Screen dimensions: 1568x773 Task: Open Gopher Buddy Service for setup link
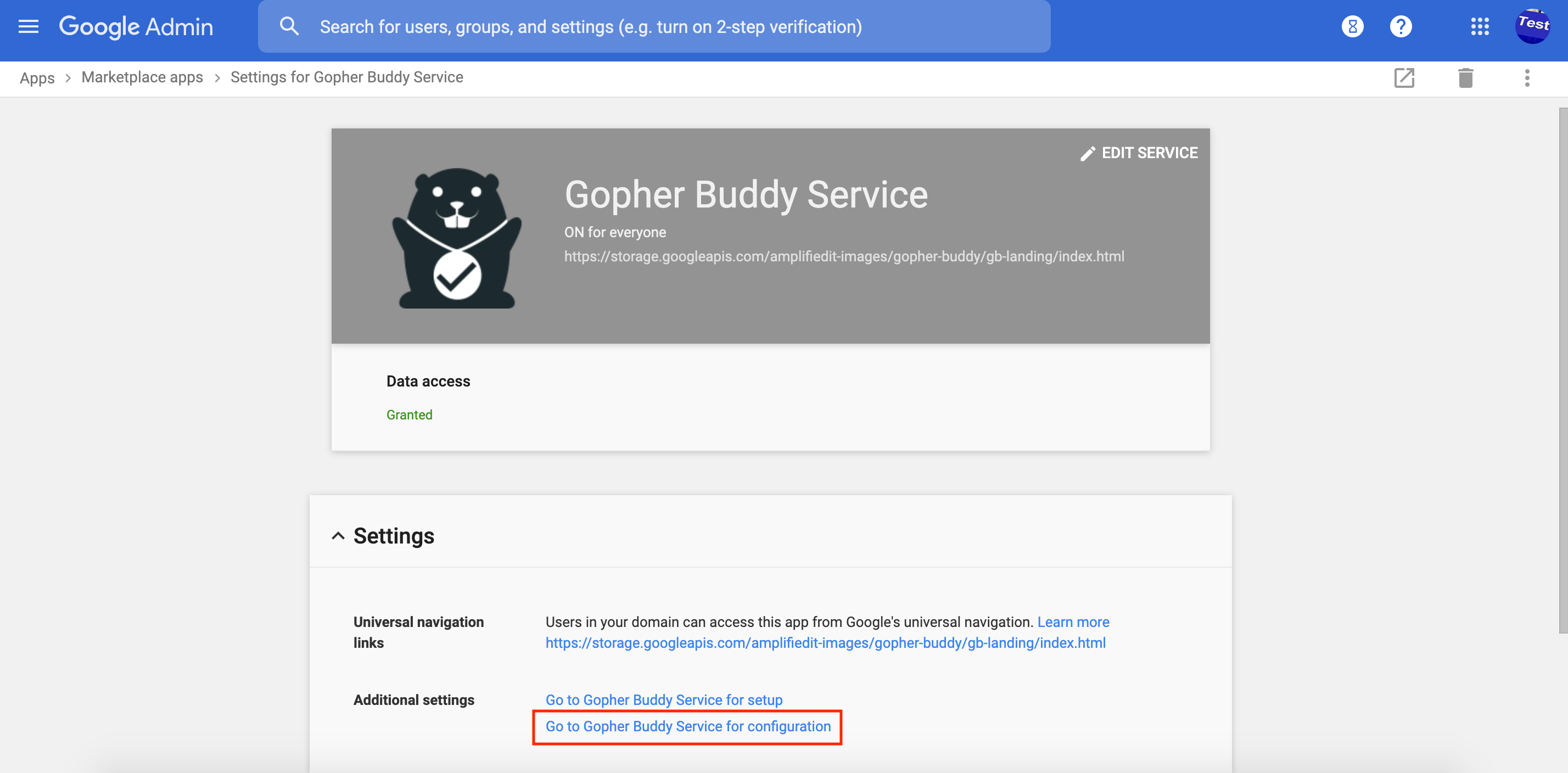click(663, 700)
